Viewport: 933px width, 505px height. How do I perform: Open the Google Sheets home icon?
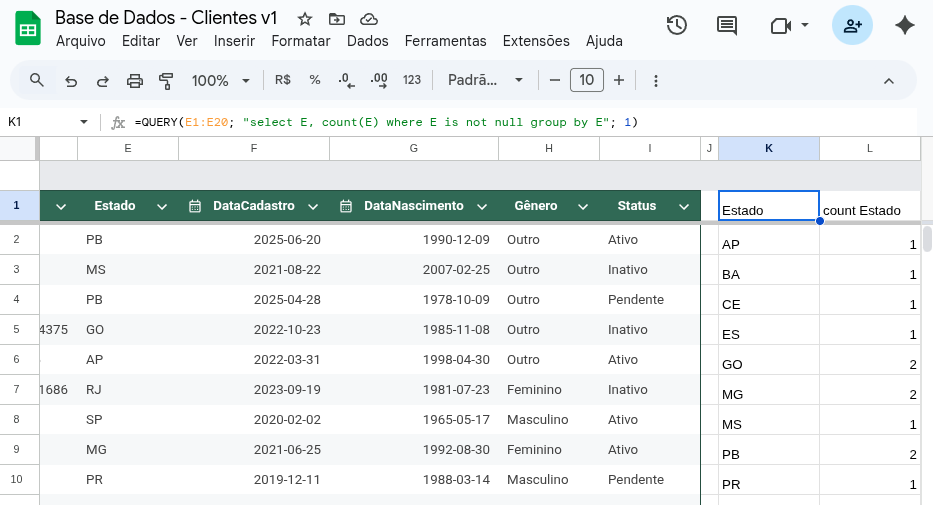coord(27,29)
